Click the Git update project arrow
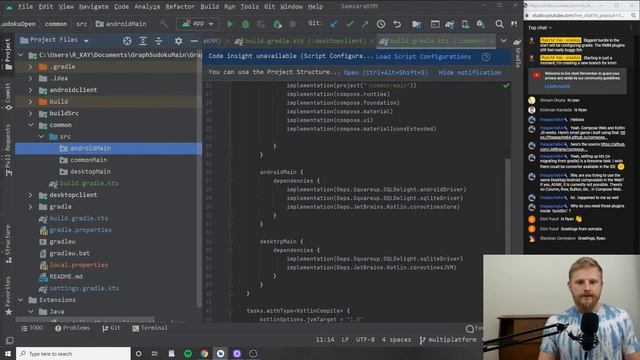This screenshot has width=640, height=360. (334, 24)
